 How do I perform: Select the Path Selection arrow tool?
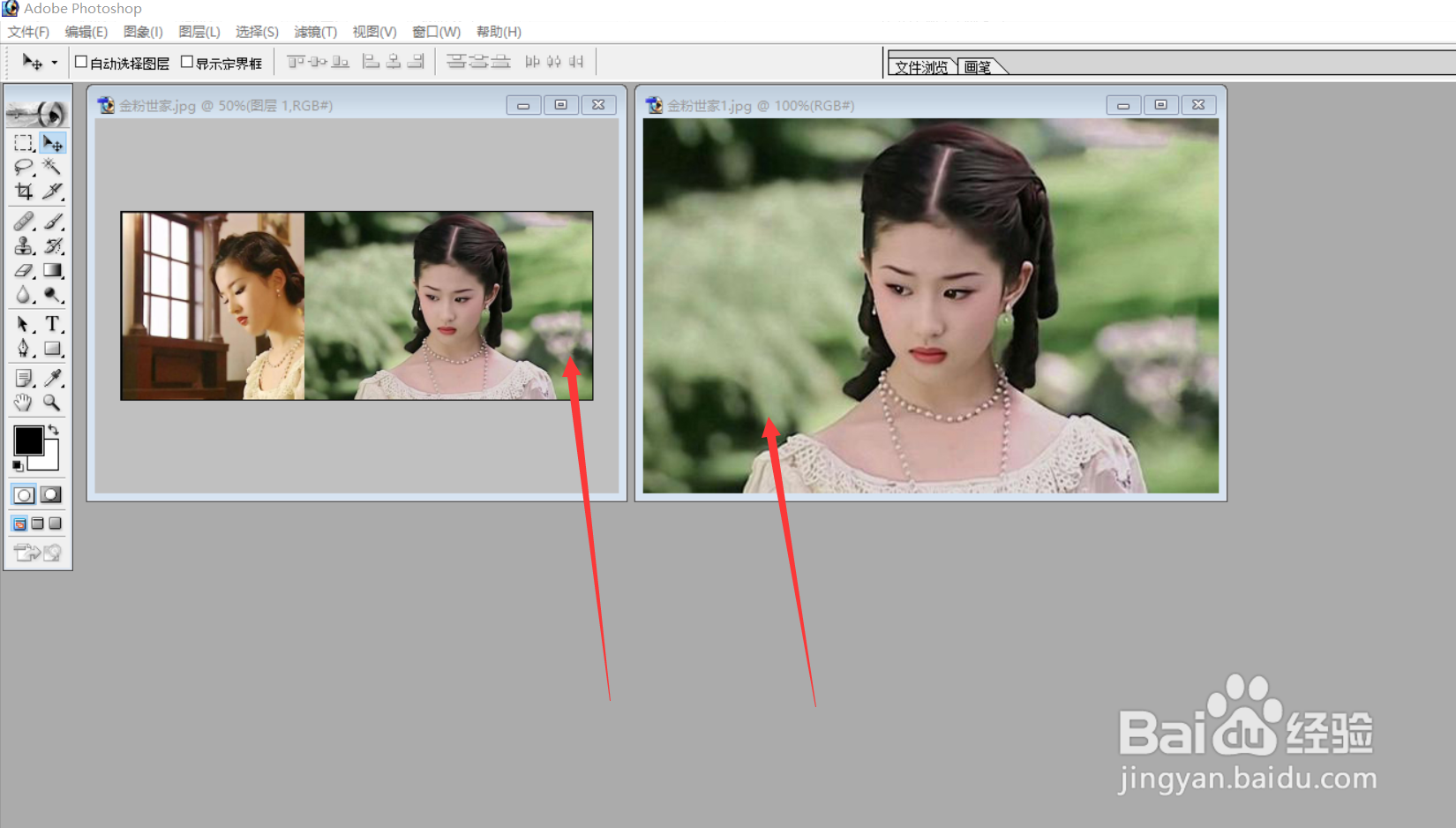pyautogui.click(x=24, y=324)
